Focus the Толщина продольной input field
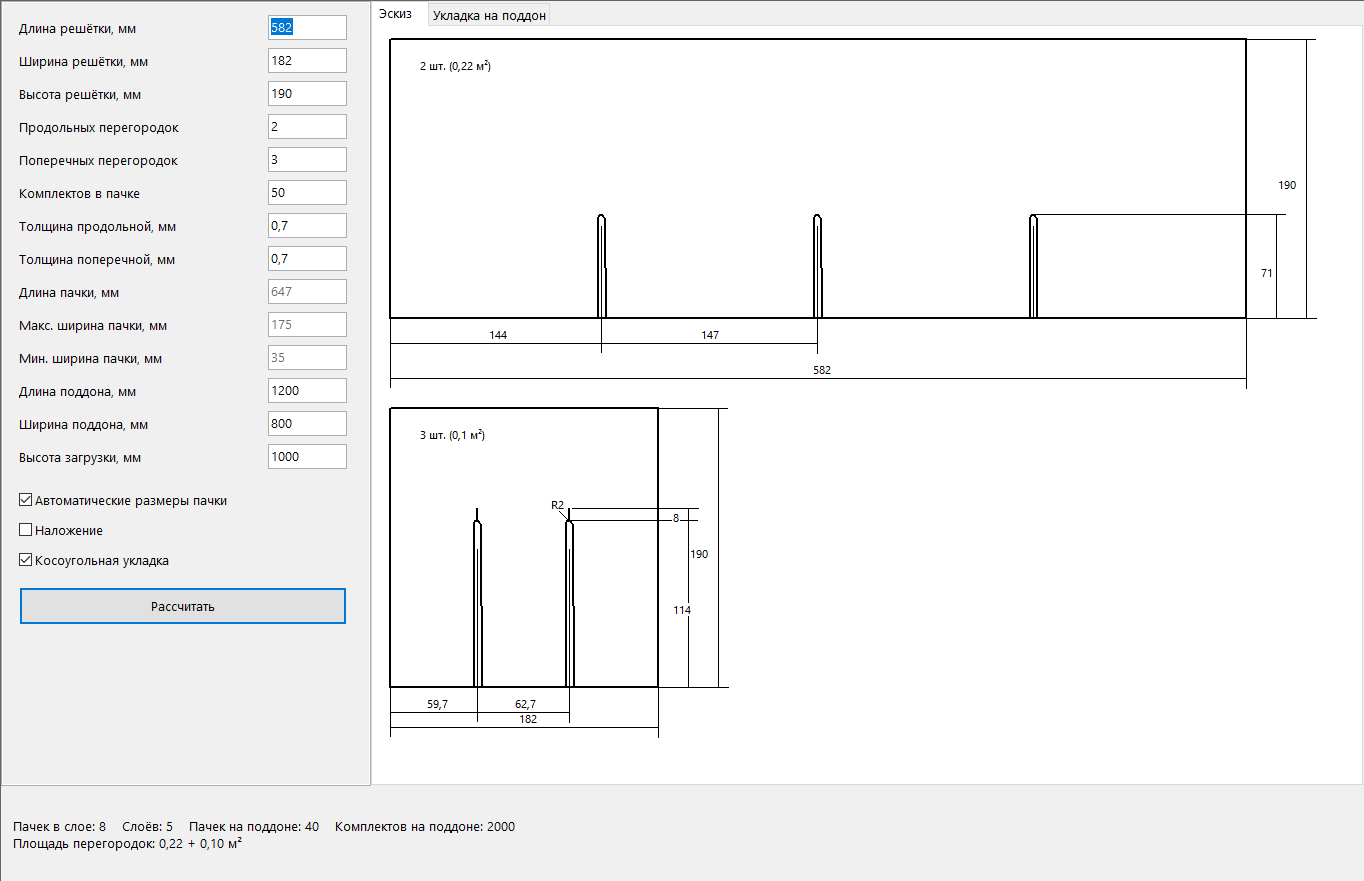The image size is (1364, 881). pos(307,226)
